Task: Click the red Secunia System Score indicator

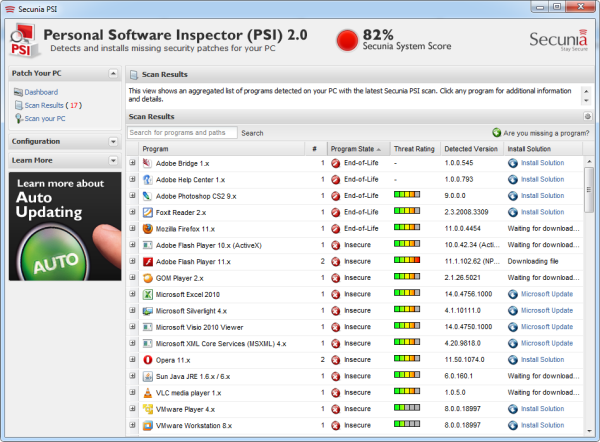Action: 347,40
